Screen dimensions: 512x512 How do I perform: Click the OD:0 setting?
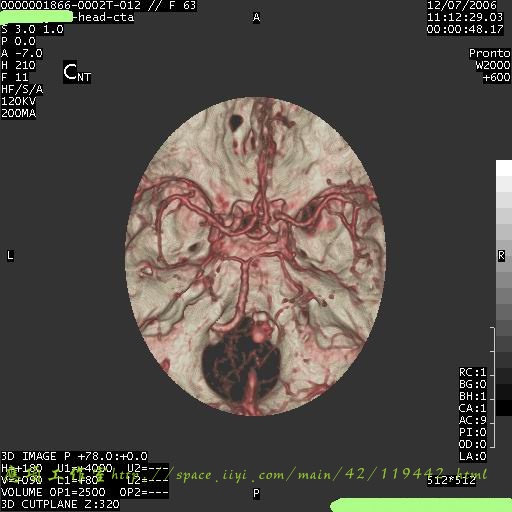(x=473, y=444)
